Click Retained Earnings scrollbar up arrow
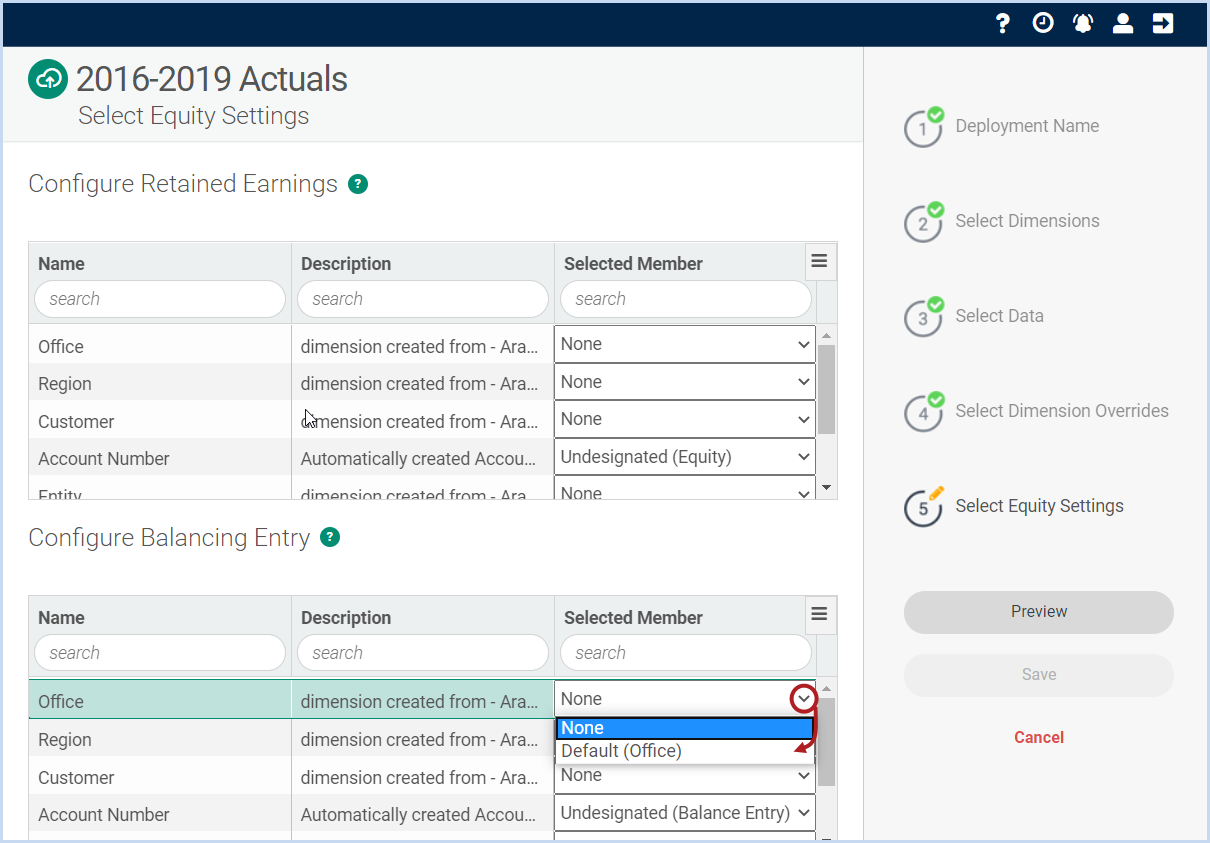1210x843 pixels. 826,335
